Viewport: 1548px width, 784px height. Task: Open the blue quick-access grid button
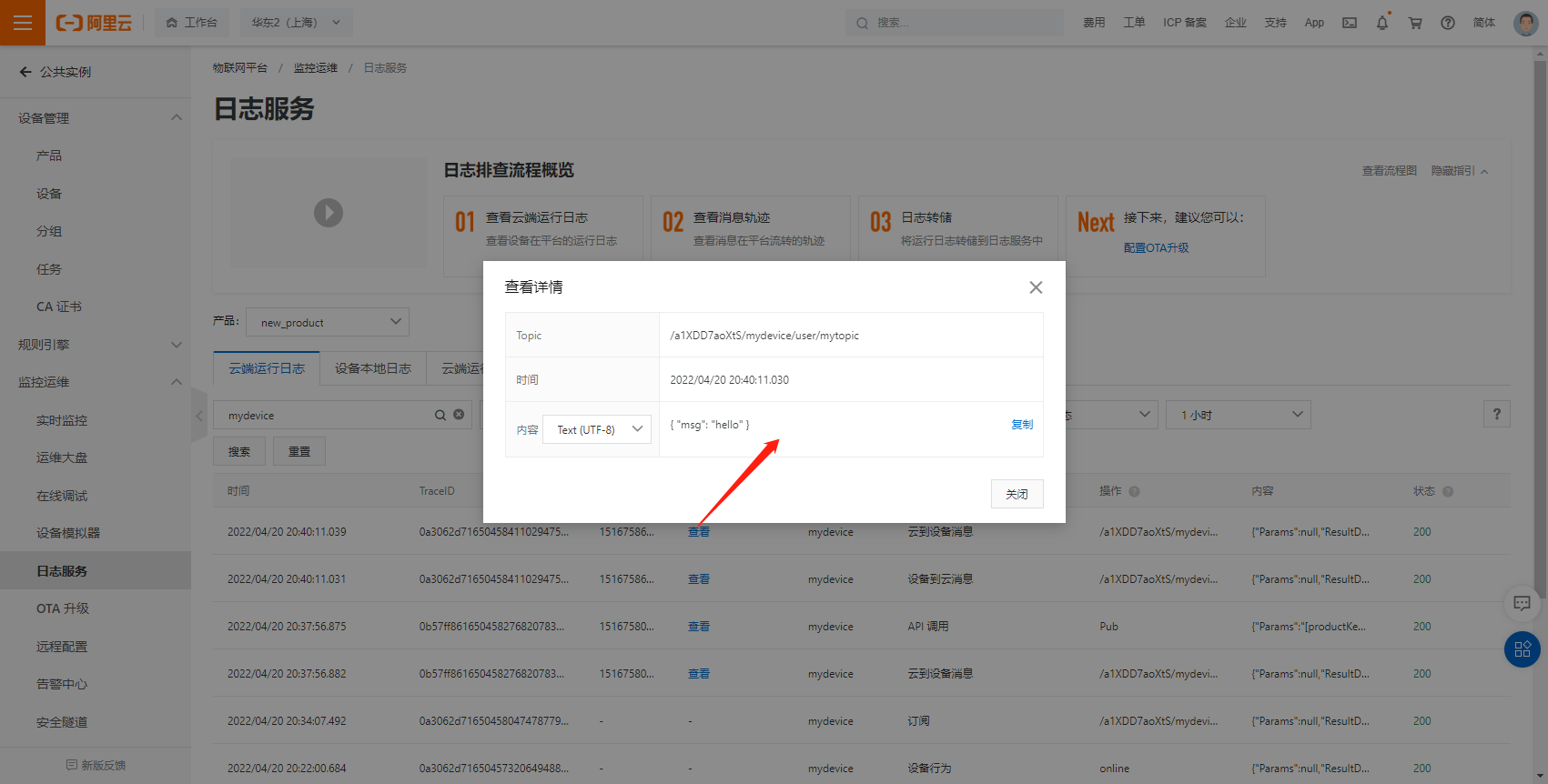[1523, 649]
